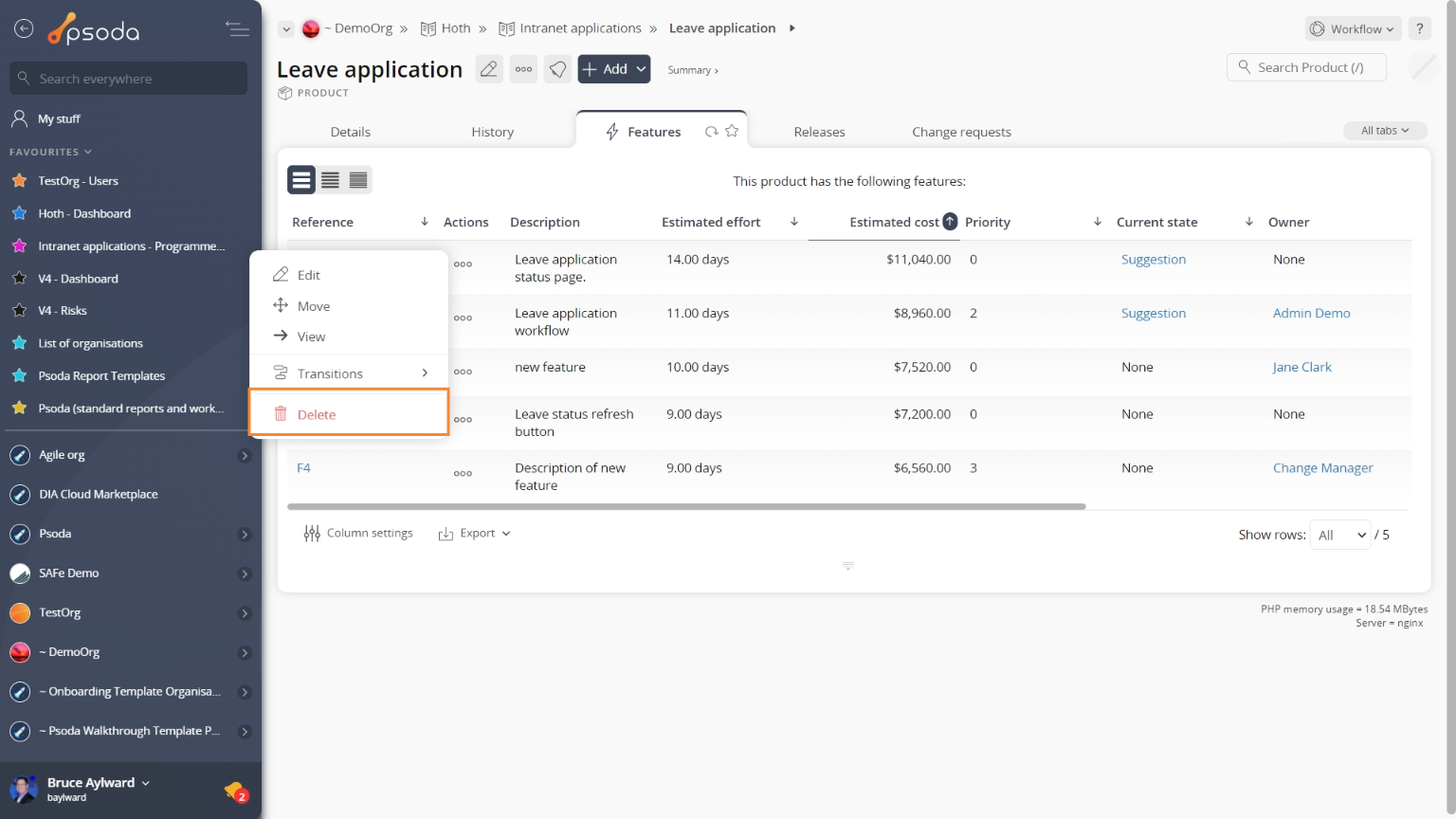
Task: Select the comfortable row spacing view icon
Action: point(301,180)
